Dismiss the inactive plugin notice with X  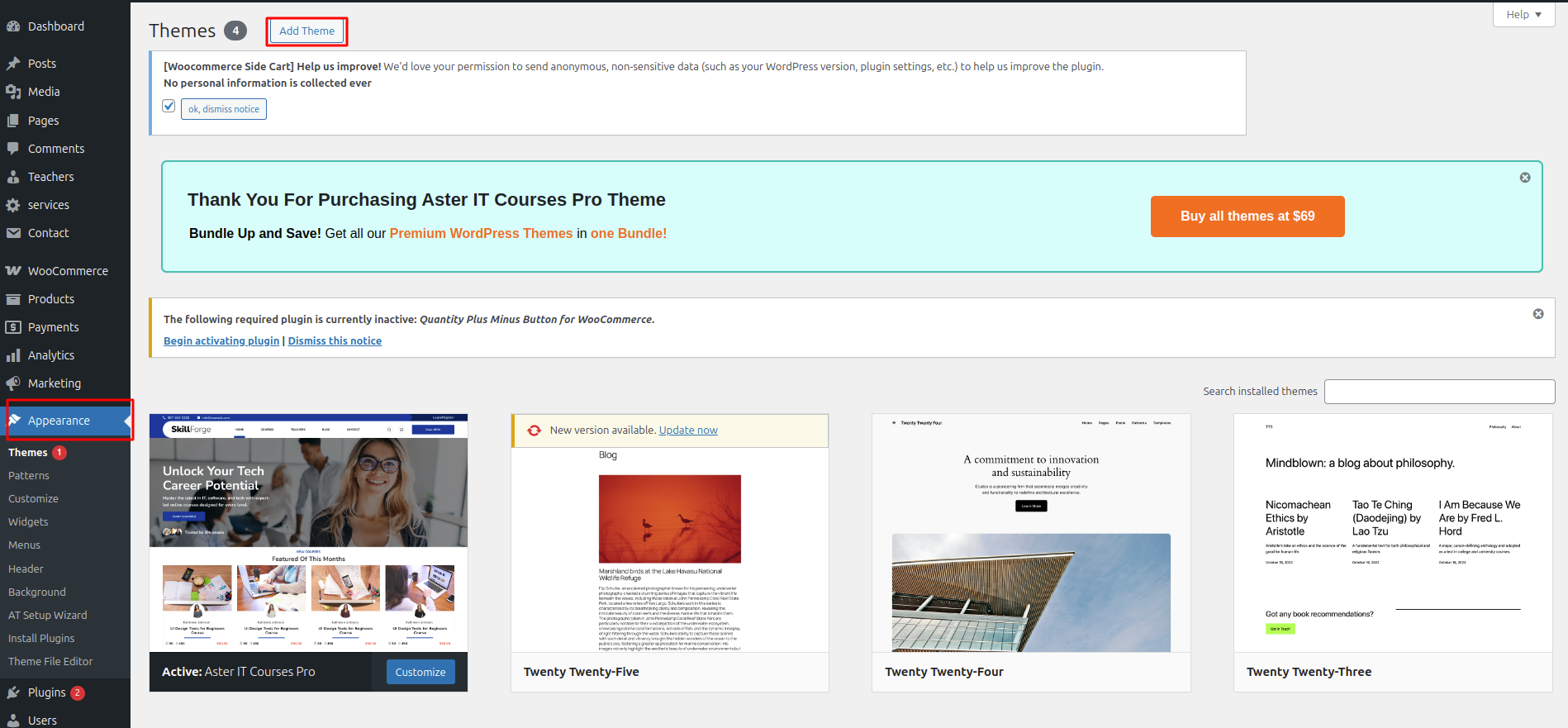[1538, 314]
